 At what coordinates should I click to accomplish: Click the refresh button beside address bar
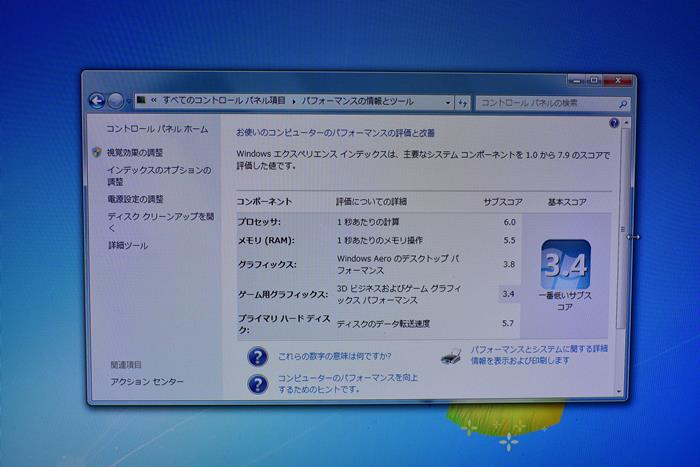pyautogui.click(x=462, y=103)
